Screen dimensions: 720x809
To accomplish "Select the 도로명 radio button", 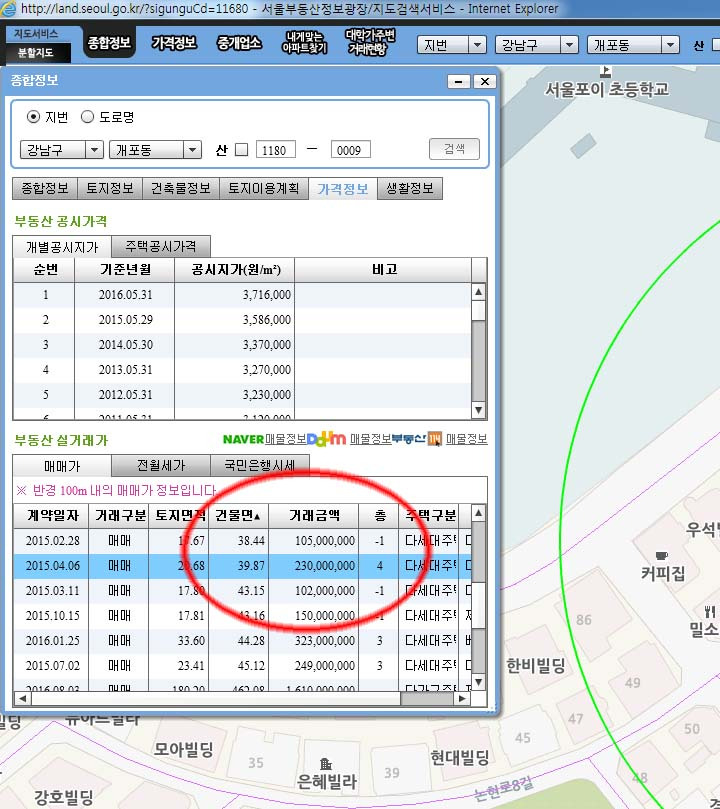I will tap(87, 117).
